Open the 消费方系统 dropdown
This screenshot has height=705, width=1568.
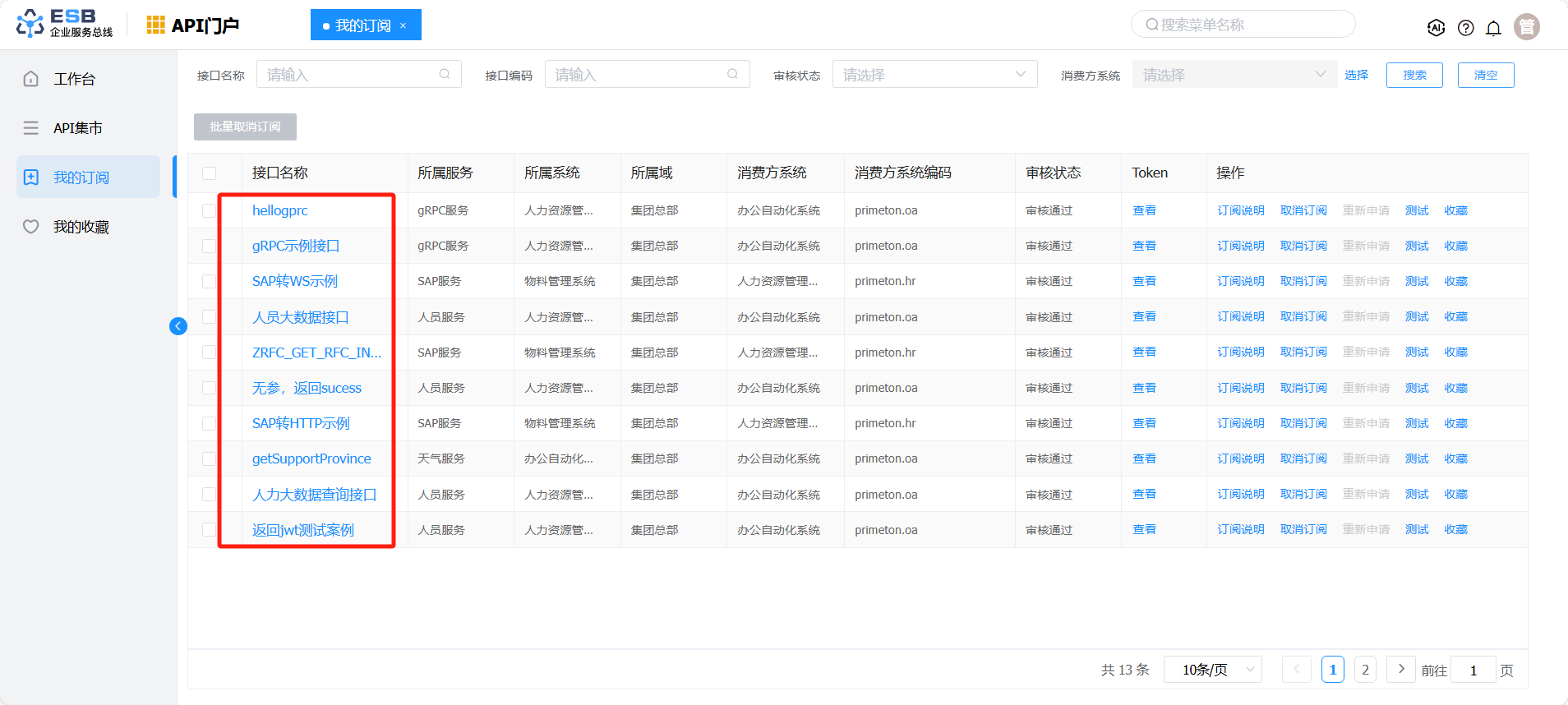coord(1234,75)
